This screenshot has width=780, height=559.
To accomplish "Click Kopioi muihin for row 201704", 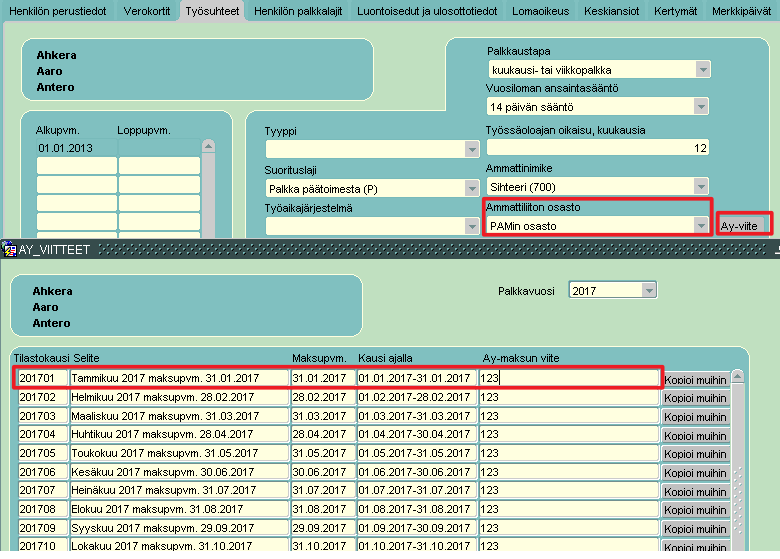I will 695,436.
